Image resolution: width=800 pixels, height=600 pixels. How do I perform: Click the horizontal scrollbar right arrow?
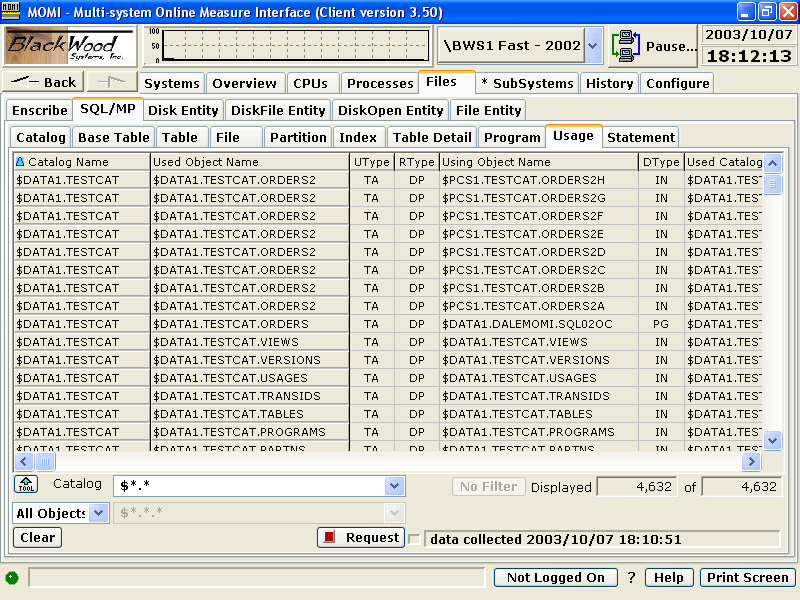(751, 462)
